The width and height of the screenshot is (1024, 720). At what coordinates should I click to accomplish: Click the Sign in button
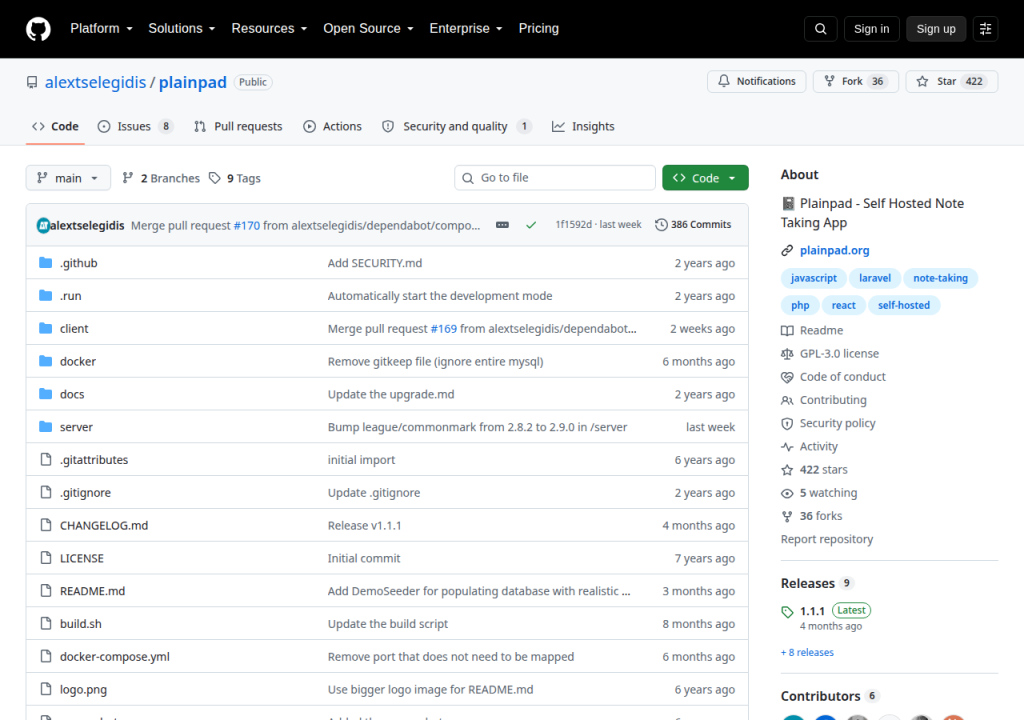tap(871, 29)
